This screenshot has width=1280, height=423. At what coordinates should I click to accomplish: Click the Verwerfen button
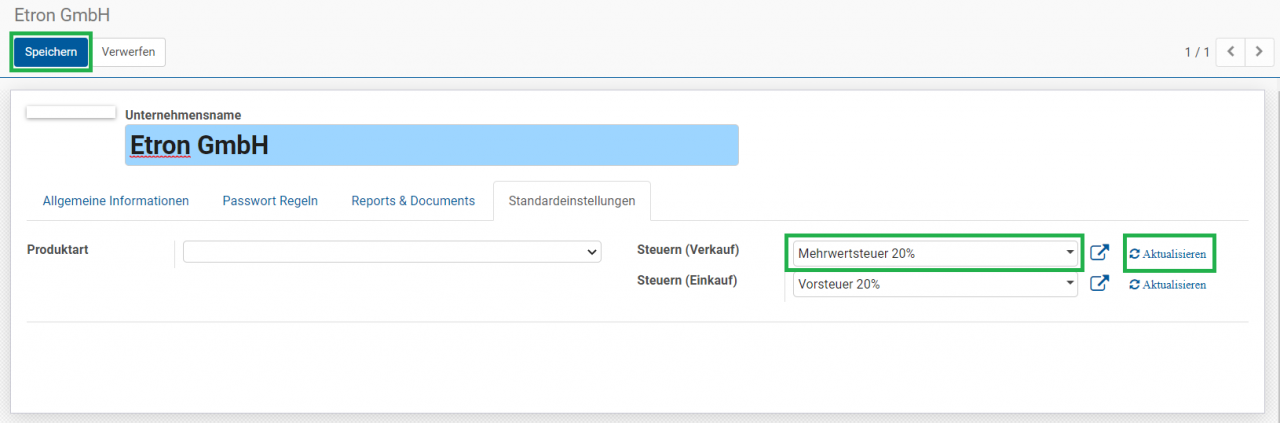click(129, 52)
